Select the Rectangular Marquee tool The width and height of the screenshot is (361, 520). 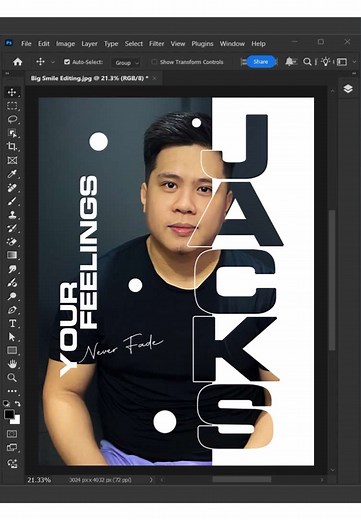pyautogui.click(x=12, y=106)
